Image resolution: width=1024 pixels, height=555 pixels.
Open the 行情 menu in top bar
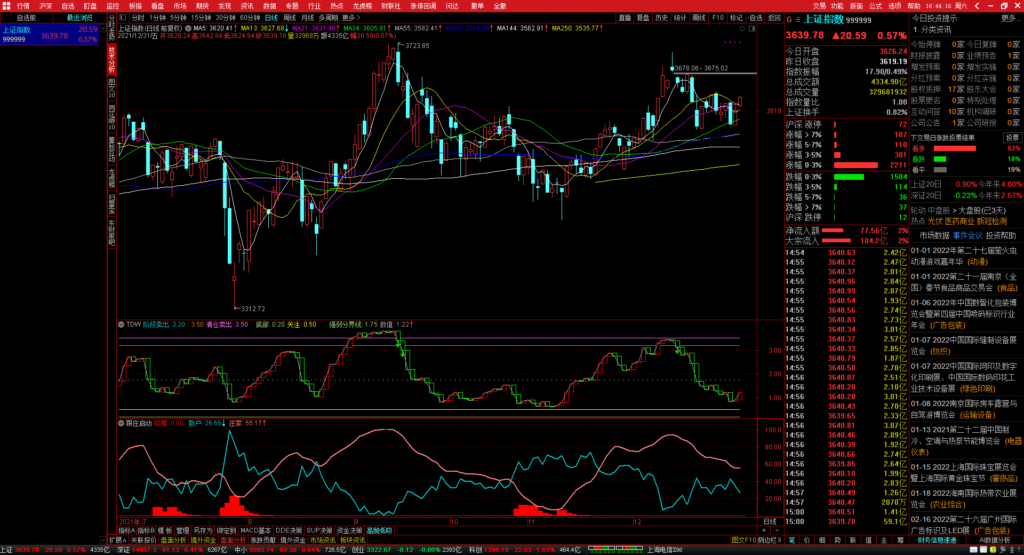tap(22, 5)
